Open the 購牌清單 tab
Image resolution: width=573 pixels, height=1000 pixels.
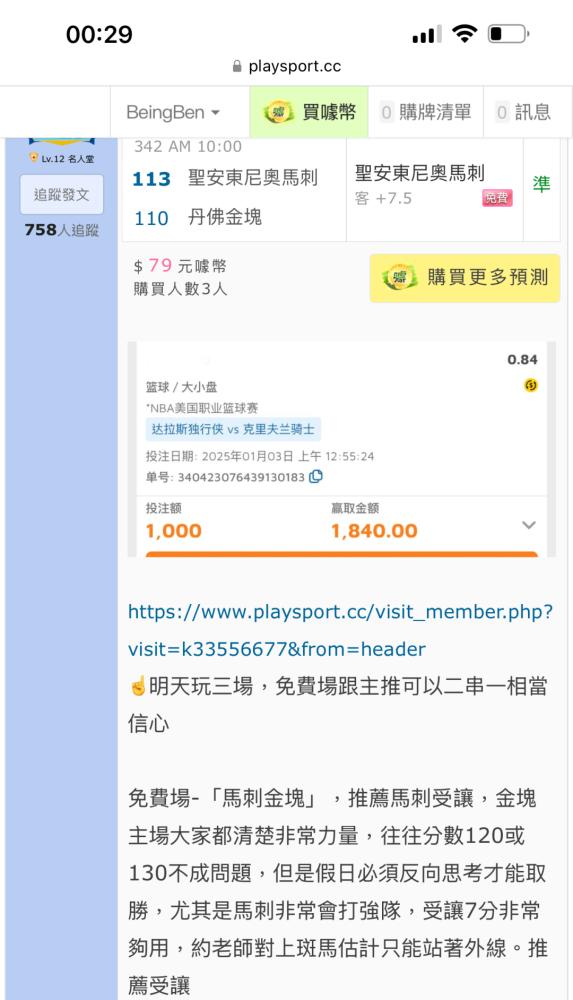pyautogui.click(x=426, y=112)
